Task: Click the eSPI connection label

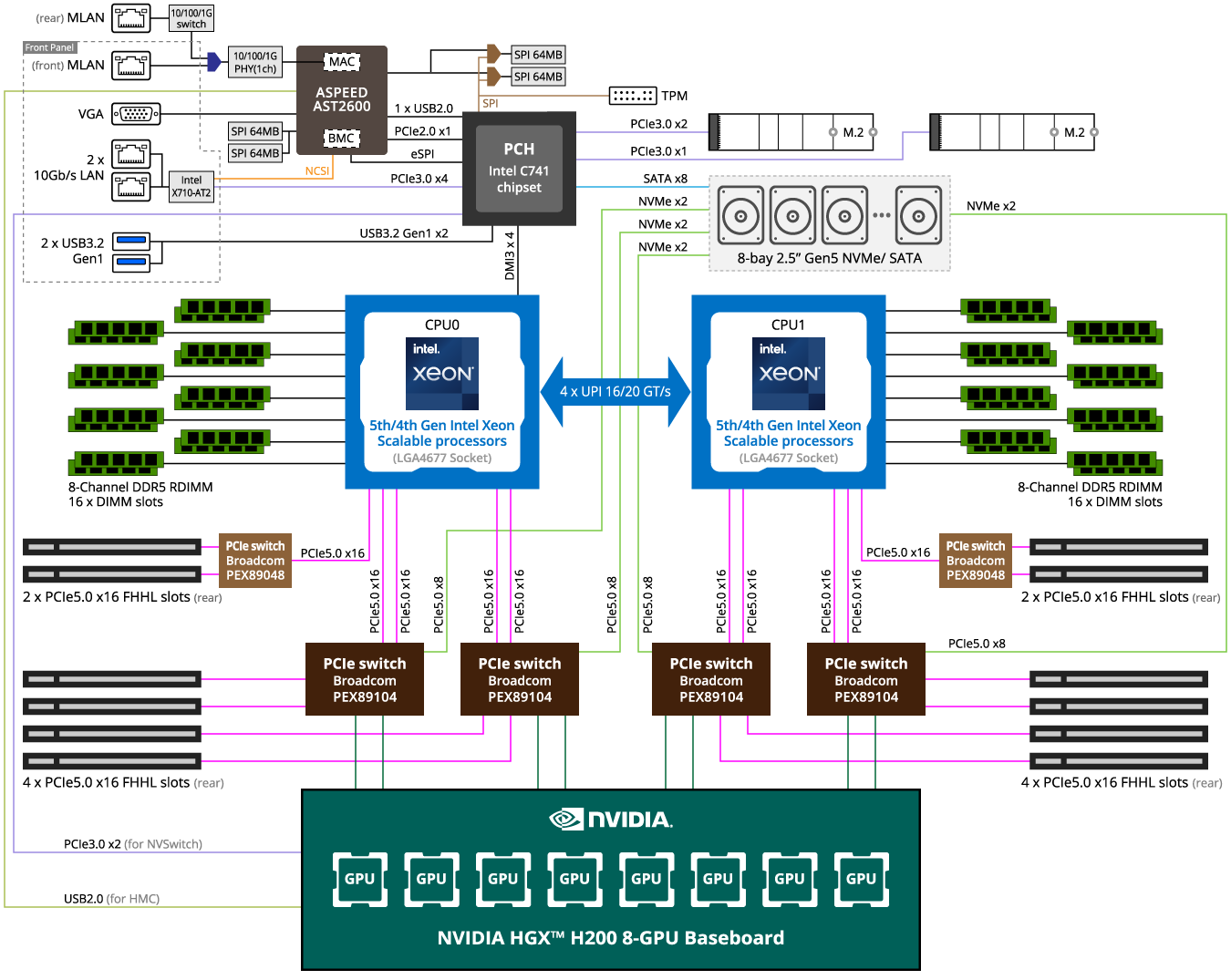Action: click(422, 154)
